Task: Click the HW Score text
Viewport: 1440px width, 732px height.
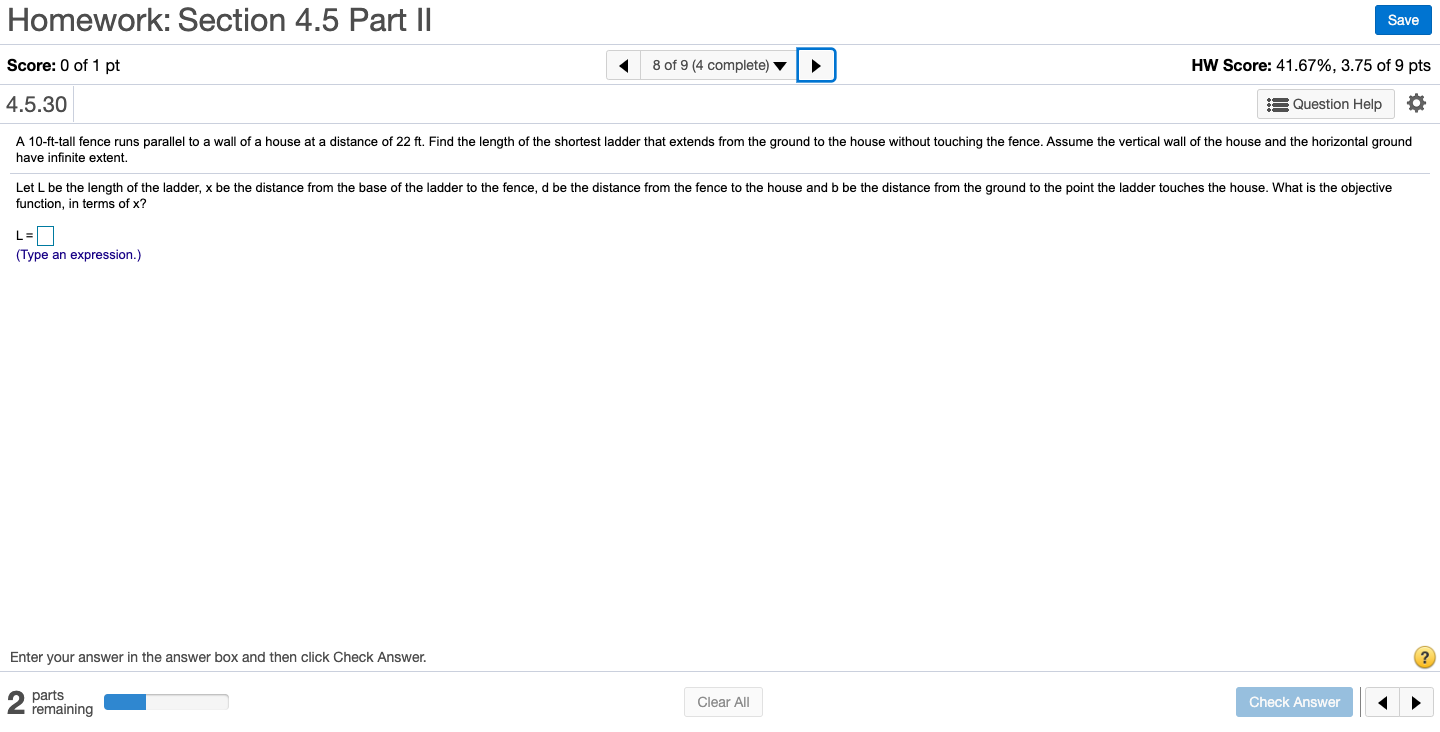Action: (x=1311, y=66)
